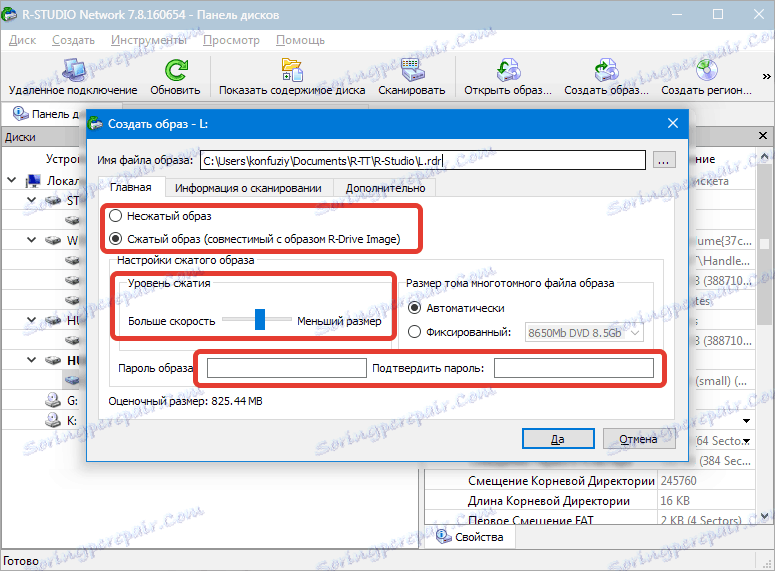Open image toolbar icon

click(508, 70)
